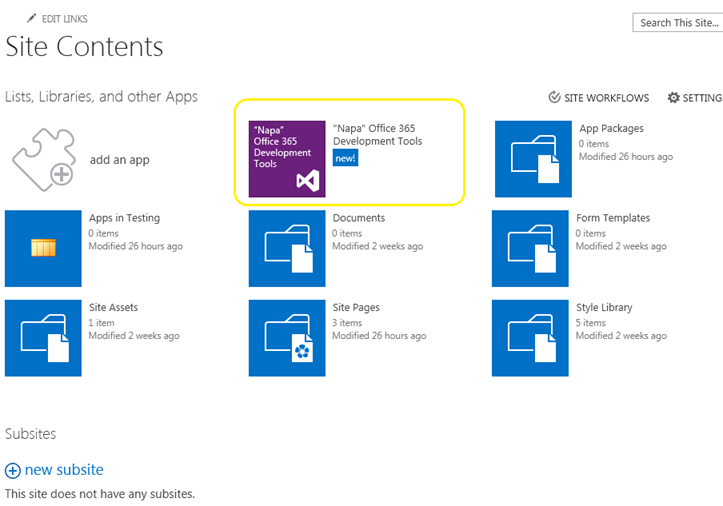Open the purple Napa Office 365 tile
Viewport: 723px width, 506px height.
287,159
